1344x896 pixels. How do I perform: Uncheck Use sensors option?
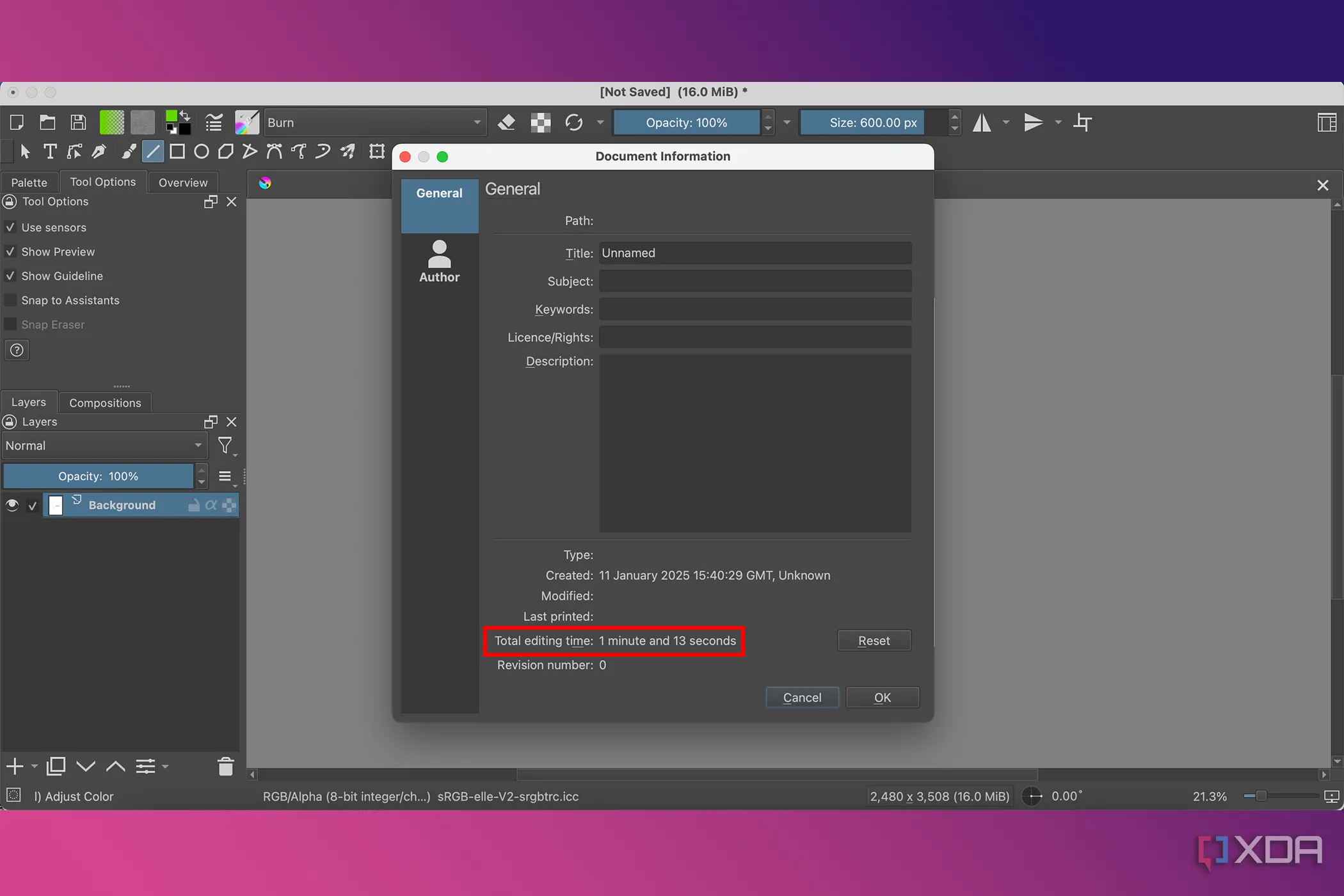(10, 227)
